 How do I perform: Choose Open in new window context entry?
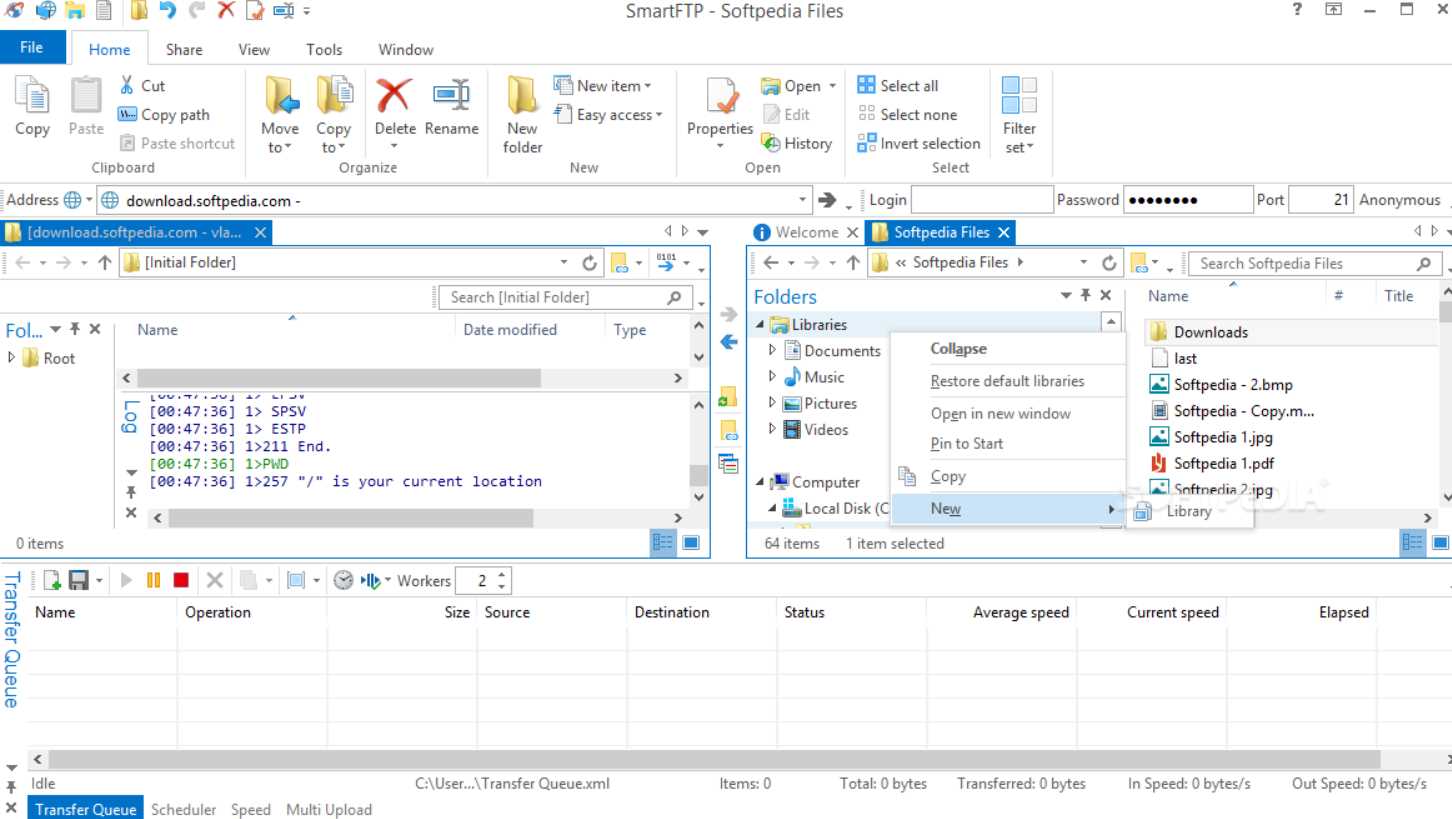[x=1000, y=413]
